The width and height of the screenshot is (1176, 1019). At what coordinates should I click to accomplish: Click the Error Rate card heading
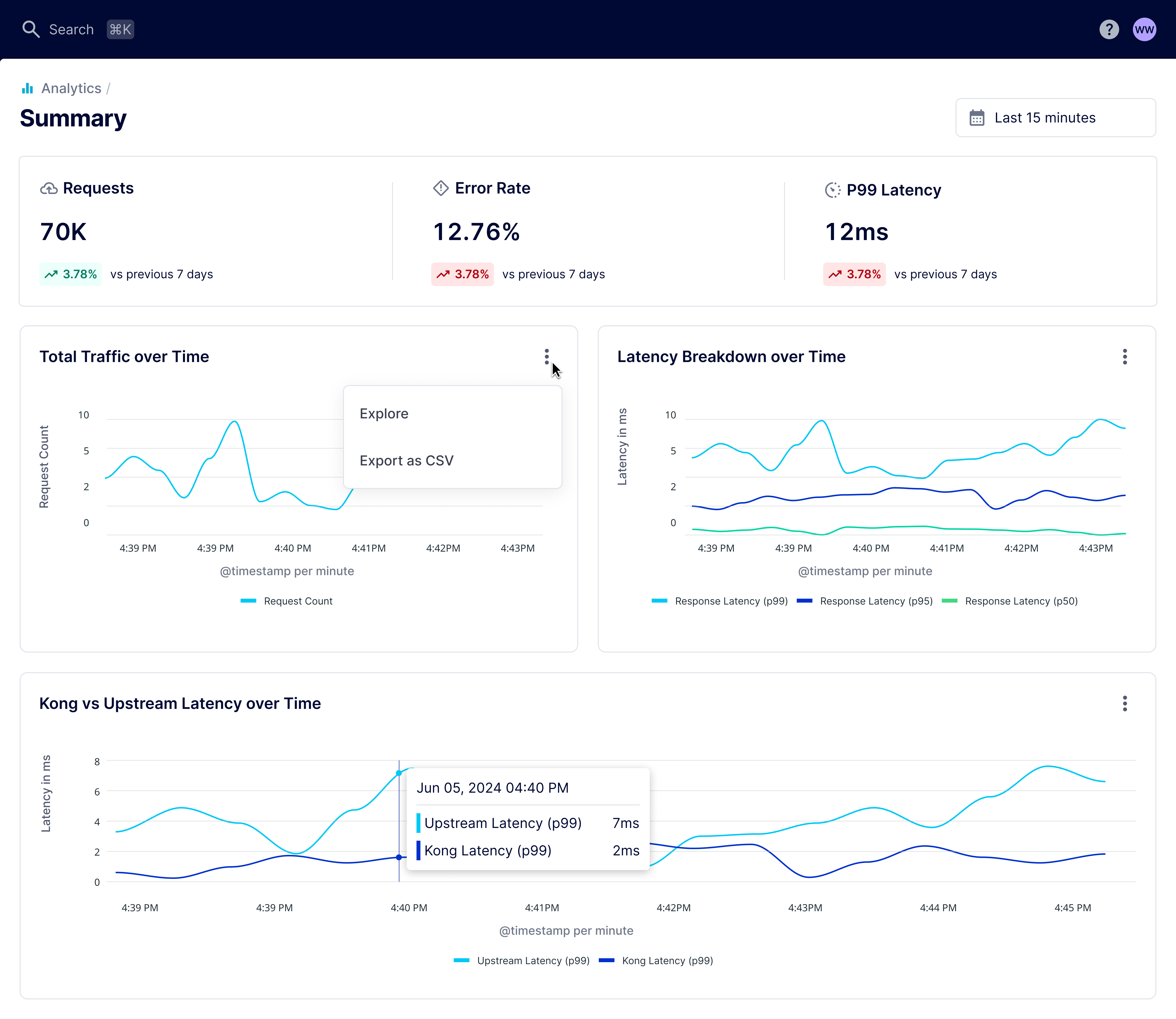[x=492, y=188]
